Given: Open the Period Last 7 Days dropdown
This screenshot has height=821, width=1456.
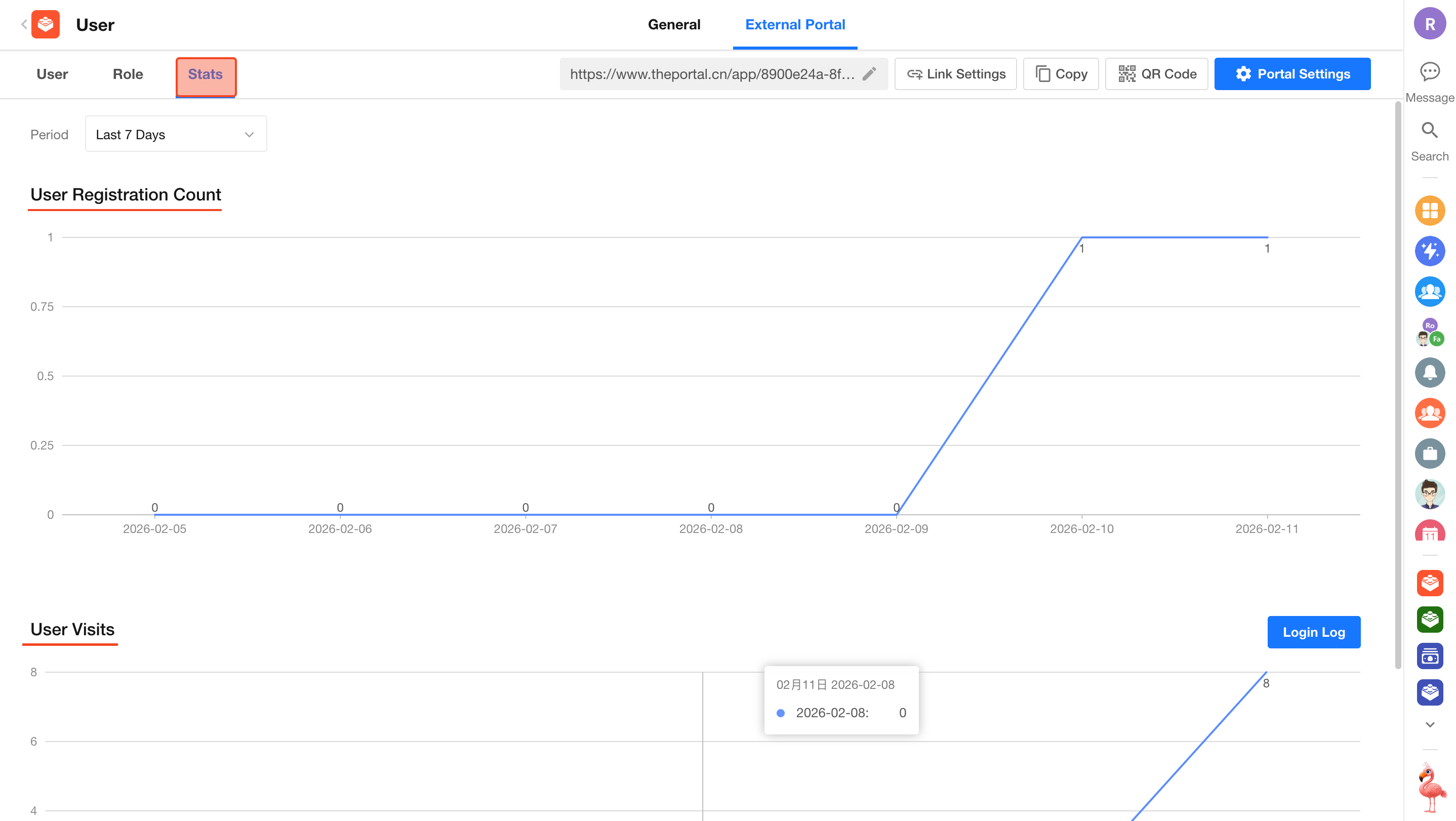Looking at the screenshot, I should point(176,135).
